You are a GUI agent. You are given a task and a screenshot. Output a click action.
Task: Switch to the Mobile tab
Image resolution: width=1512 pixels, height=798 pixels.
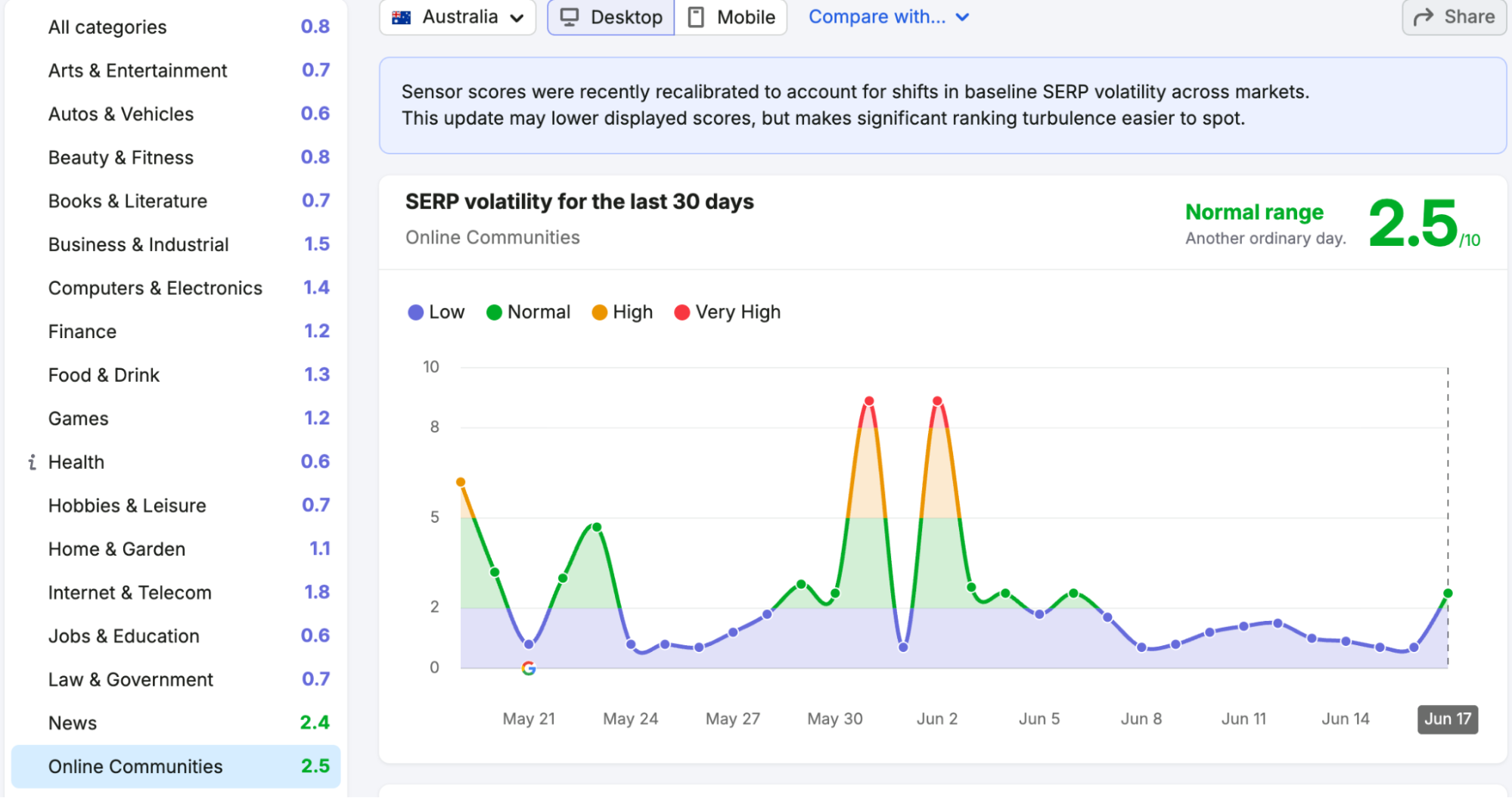(x=731, y=17)
